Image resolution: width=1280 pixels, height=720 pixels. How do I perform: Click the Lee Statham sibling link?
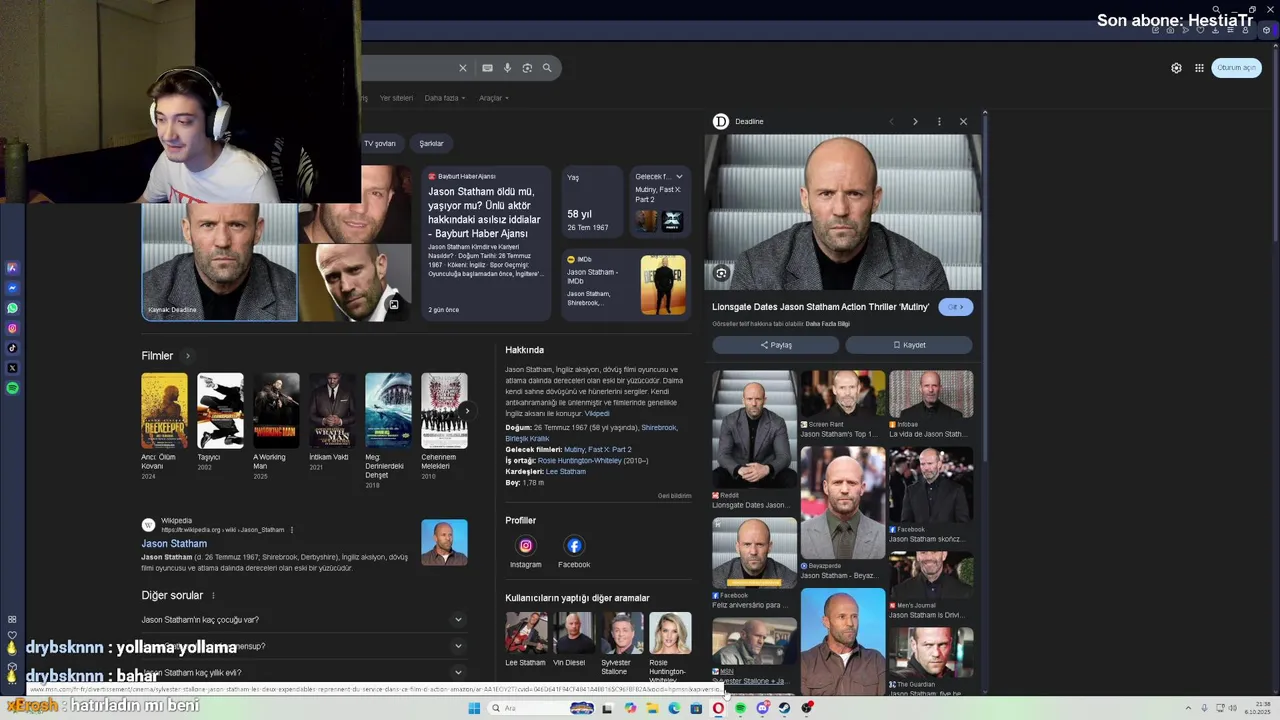pyautogui.click(x=566, y=472)
